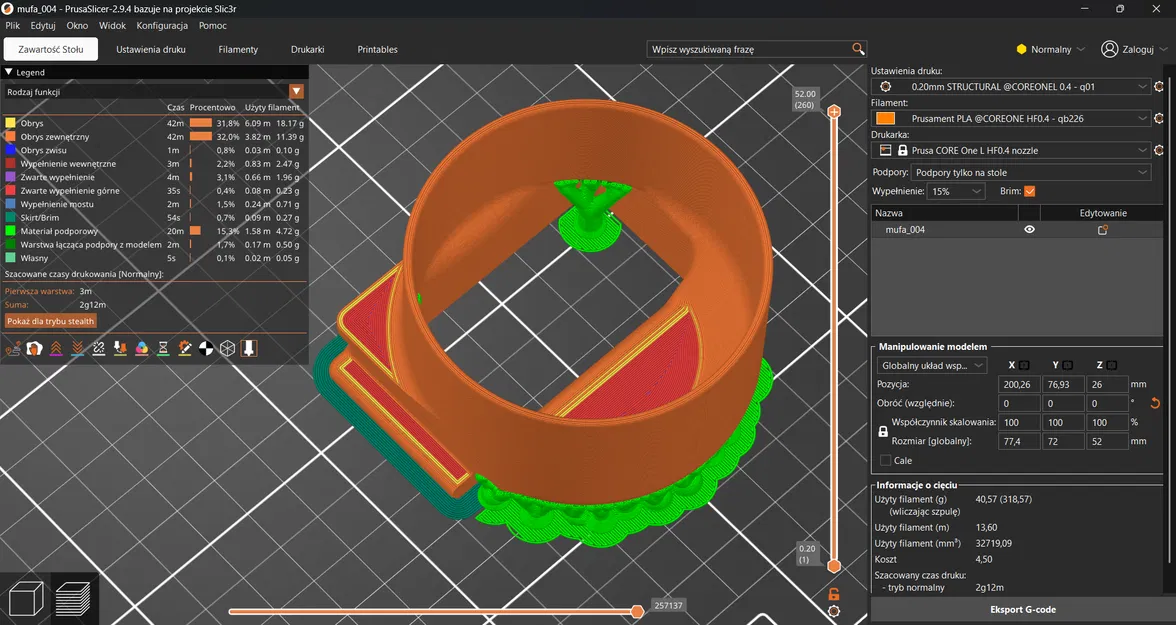
Task: Reset rotation with the orange arrow icon
Action: 1156,404
